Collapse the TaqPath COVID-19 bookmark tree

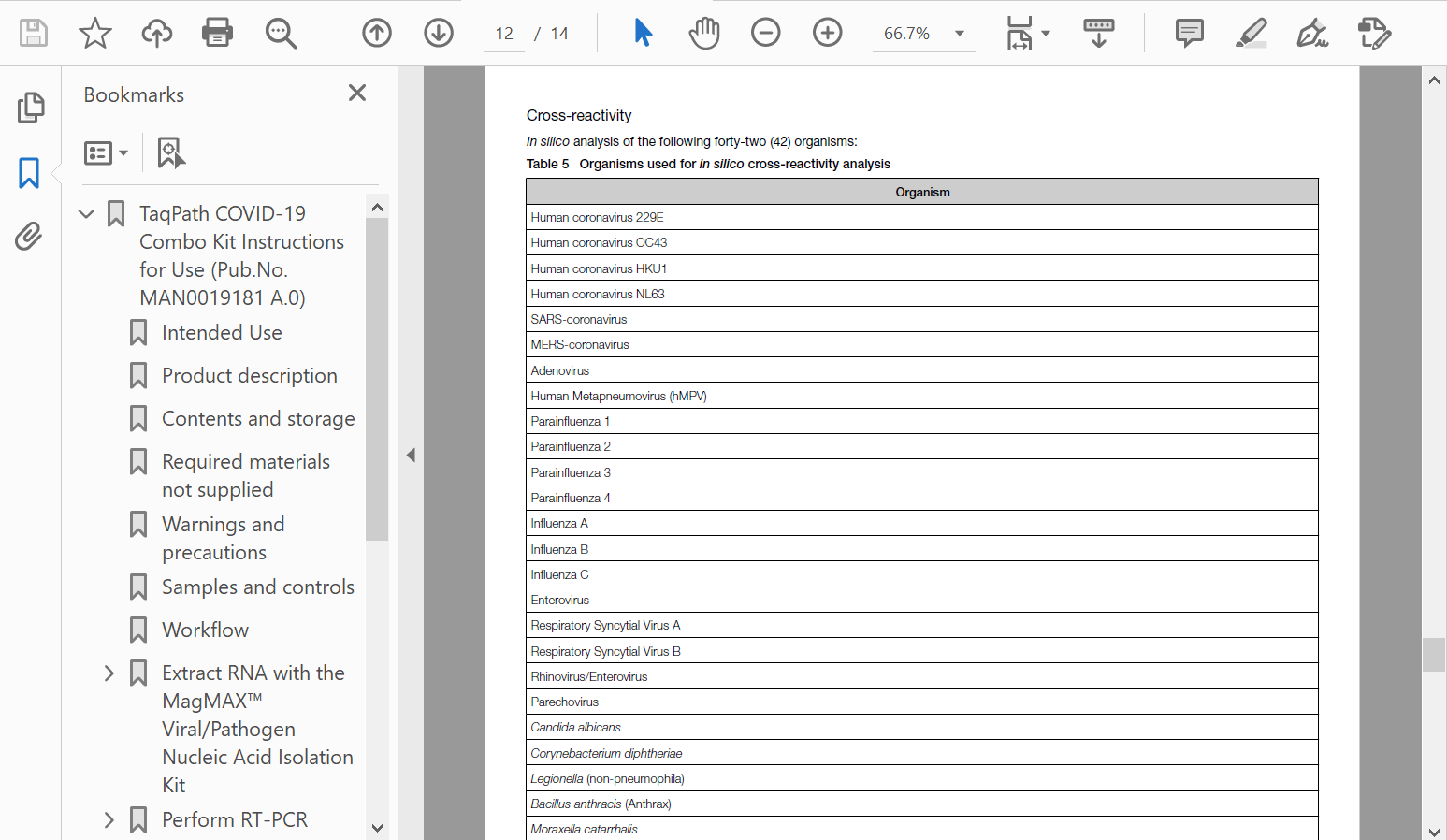click(x=87, y=213)
